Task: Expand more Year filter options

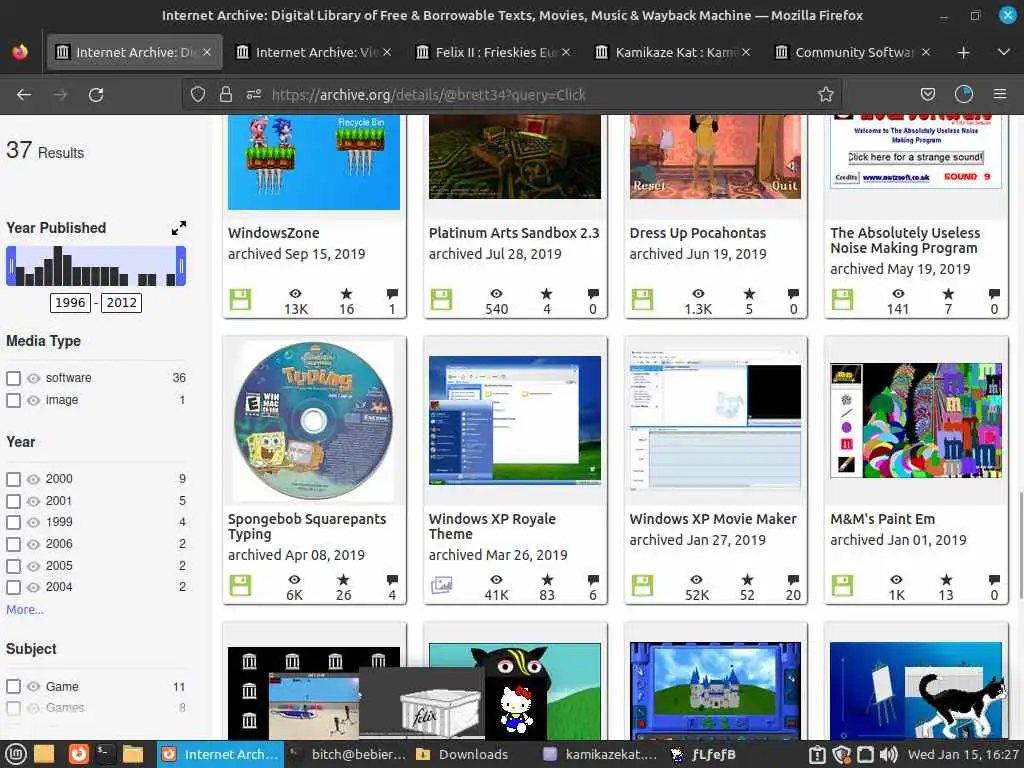Action: 25,609
